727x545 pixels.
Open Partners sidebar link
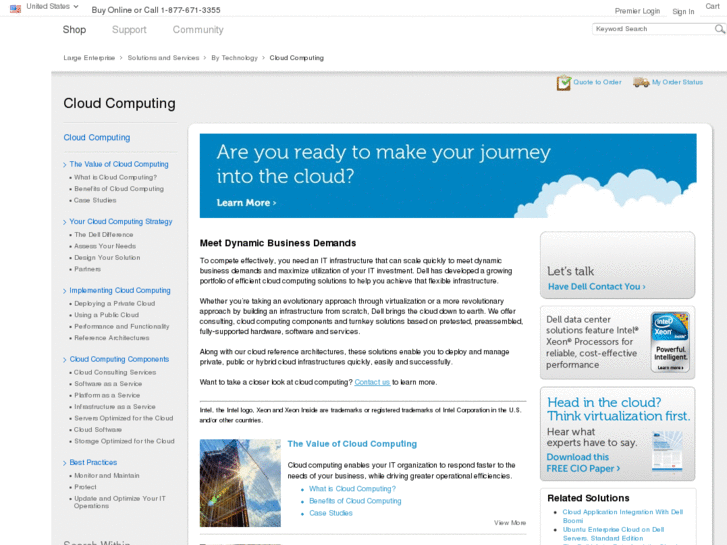tap(88, 269)
